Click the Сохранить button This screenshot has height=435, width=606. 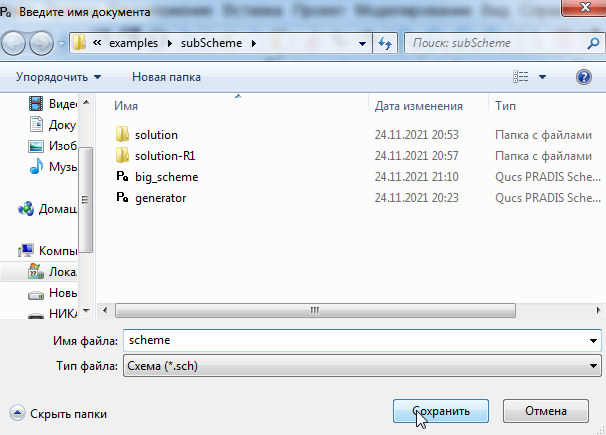coord(439,411)
